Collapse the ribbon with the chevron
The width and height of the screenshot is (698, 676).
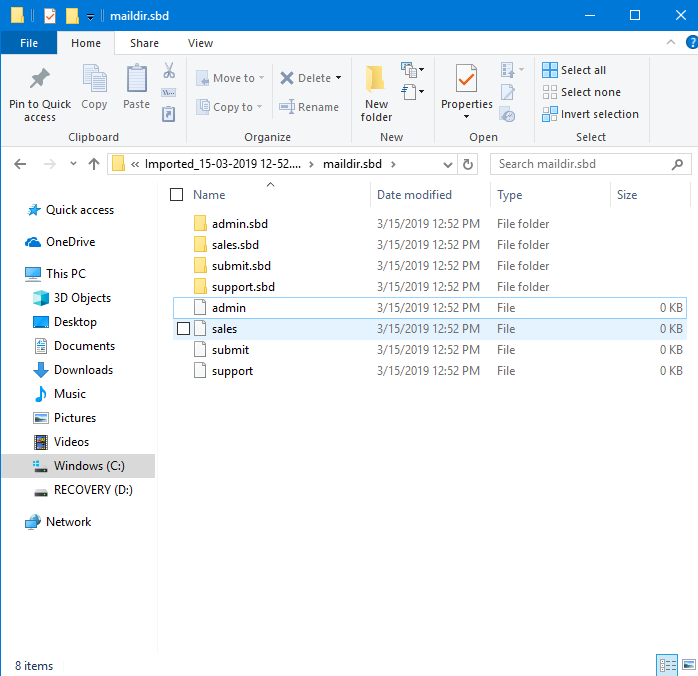(x=671, y=42)
